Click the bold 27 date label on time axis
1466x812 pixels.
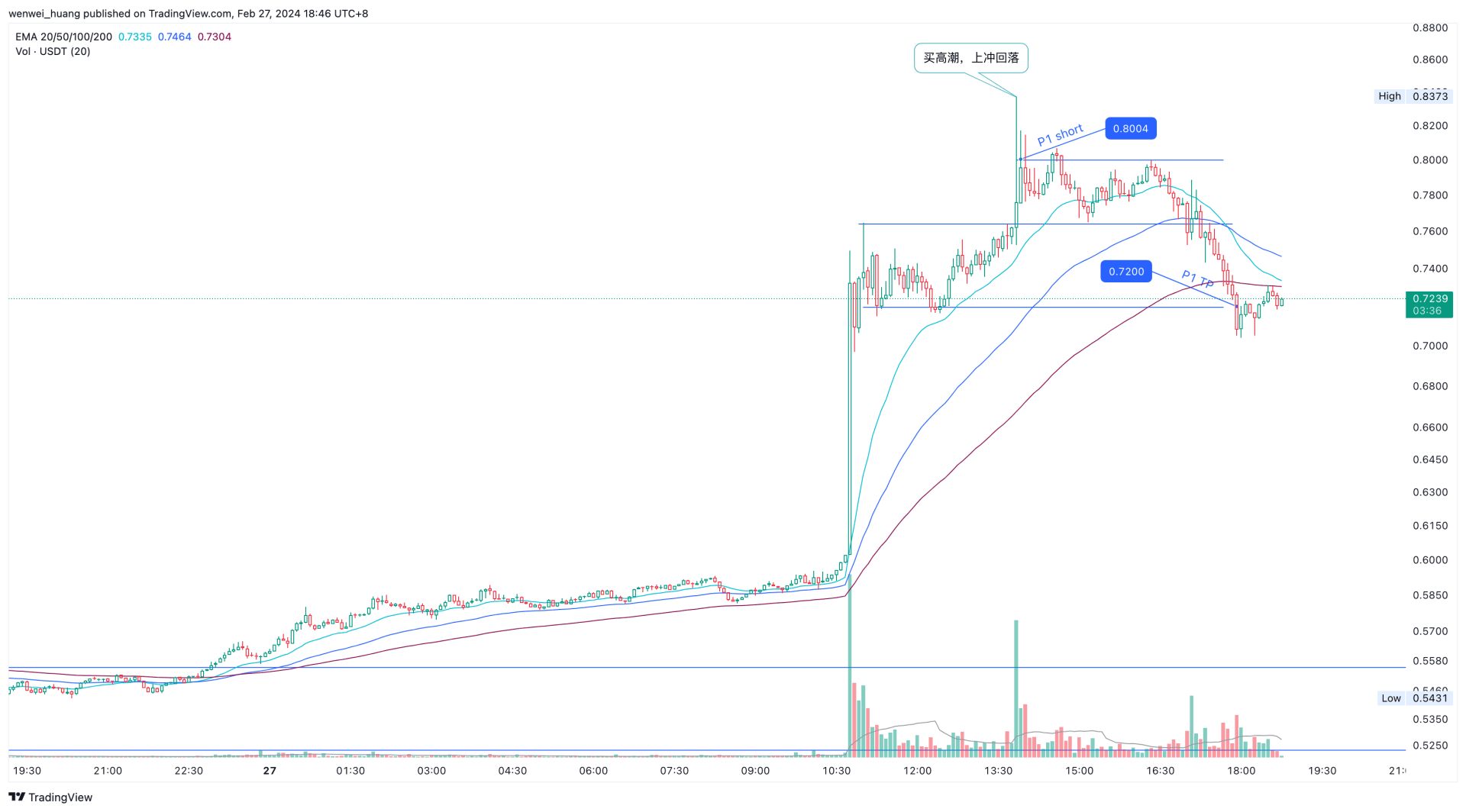pos(270,771)
